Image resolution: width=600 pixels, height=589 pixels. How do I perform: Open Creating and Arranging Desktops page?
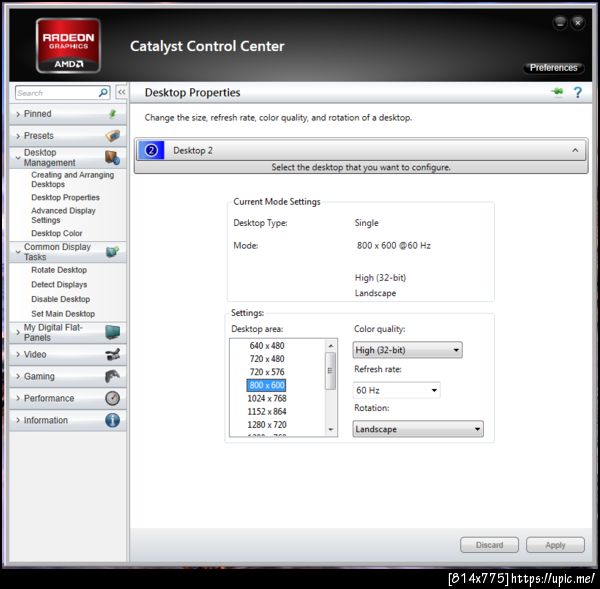point(72,179)
